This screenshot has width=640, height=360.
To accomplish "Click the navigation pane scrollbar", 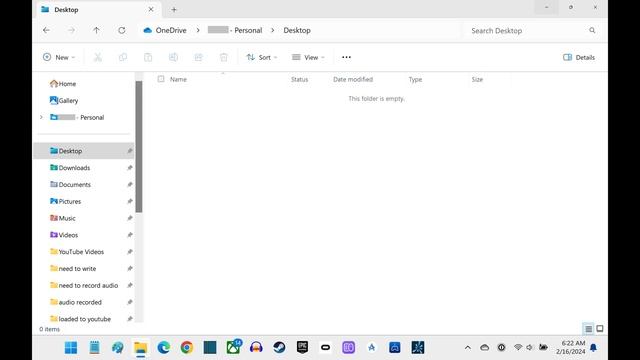I will [x=139, y=147].
